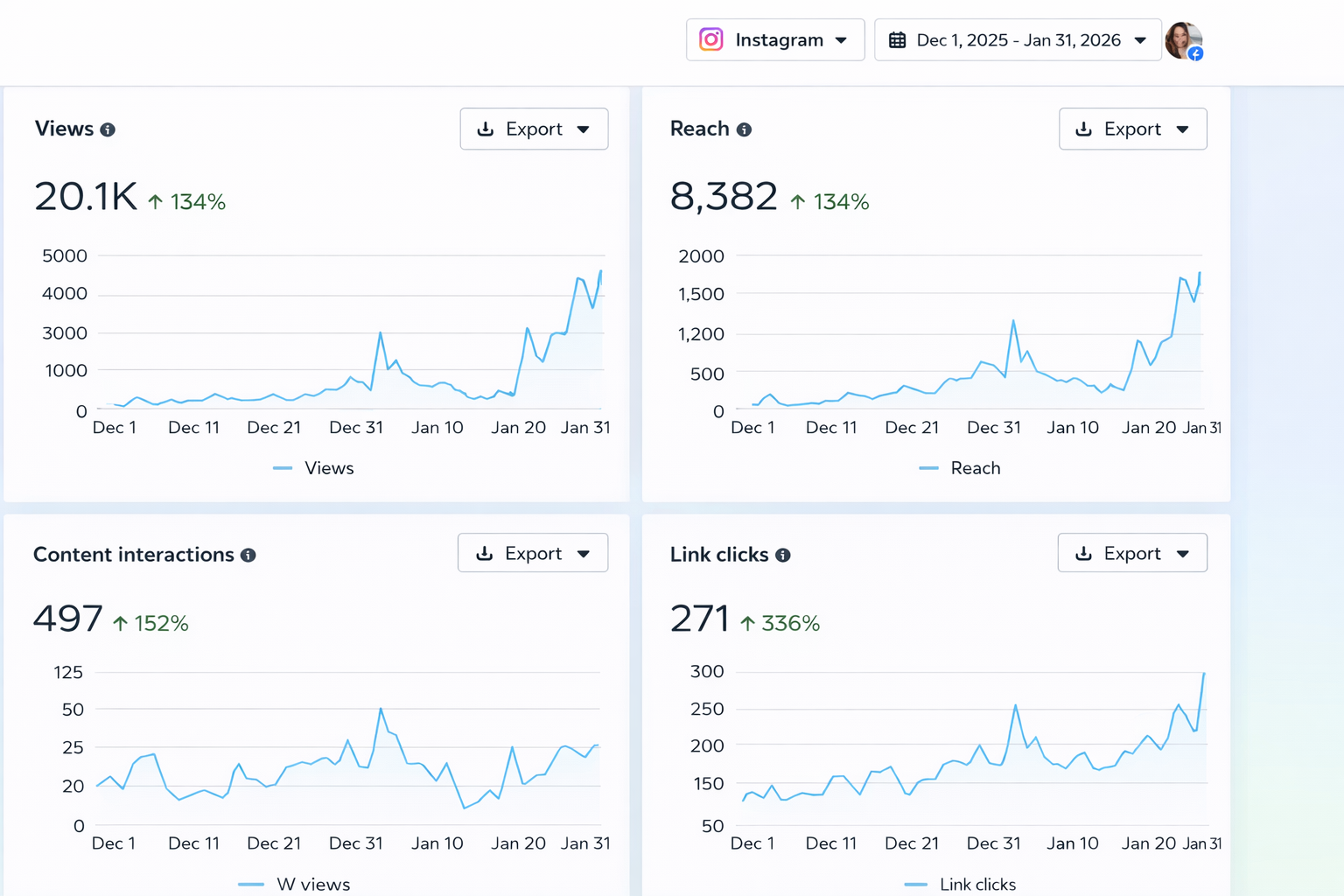Click the info icon next to Reach
This screenshot has height=896, width=1344.
745,129
